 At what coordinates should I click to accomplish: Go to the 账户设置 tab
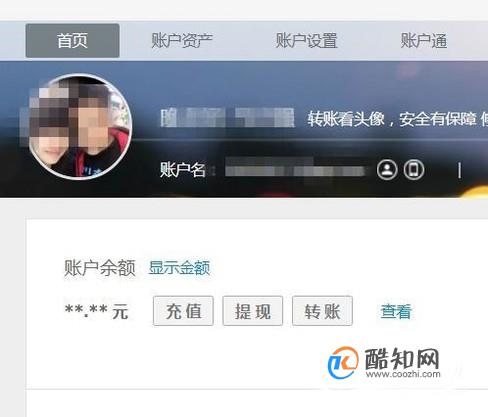pyautogui.click(x=306, y=41)
